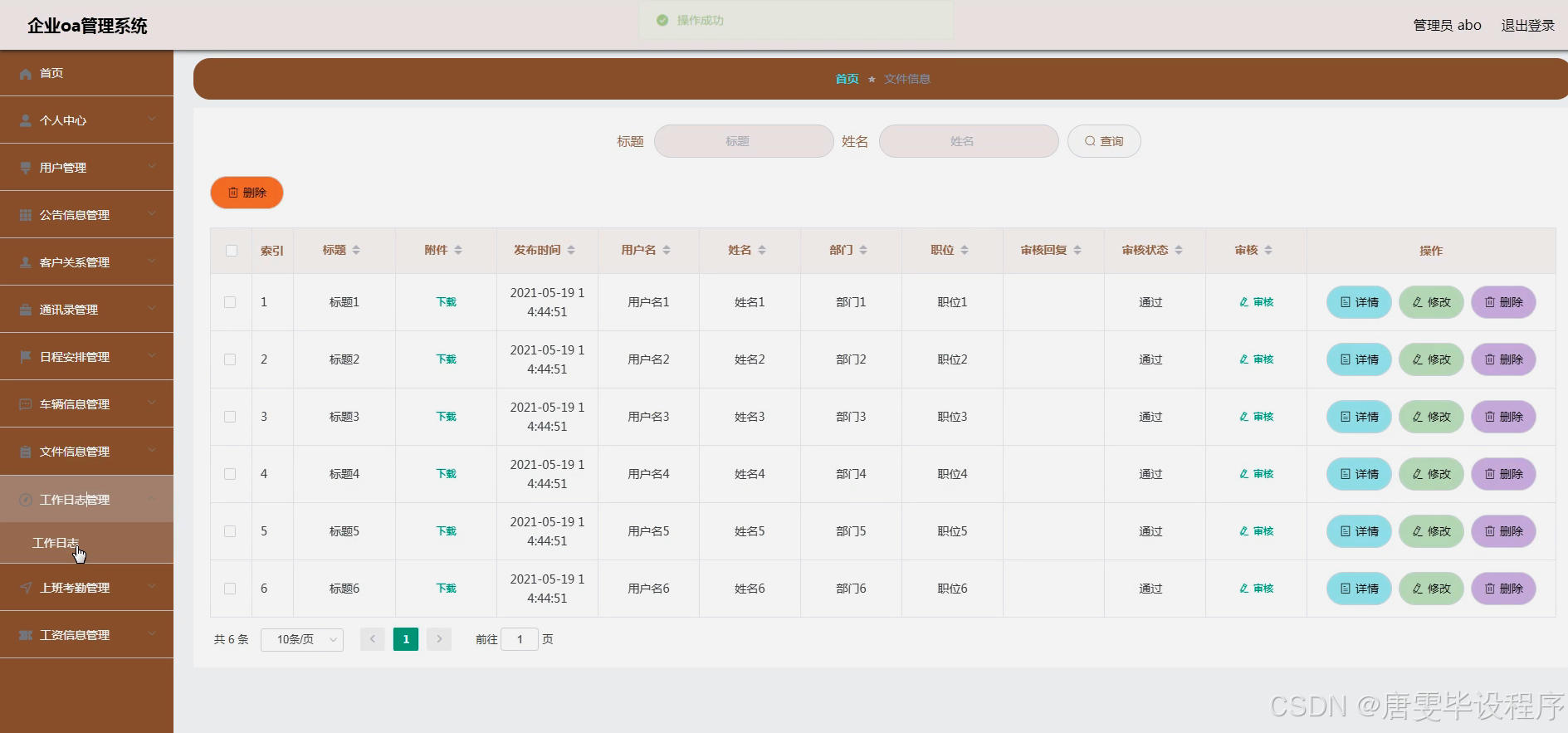The image size is (1568, 733).
Task: Open the 上班考勤管理 menu
Action: 86,588
